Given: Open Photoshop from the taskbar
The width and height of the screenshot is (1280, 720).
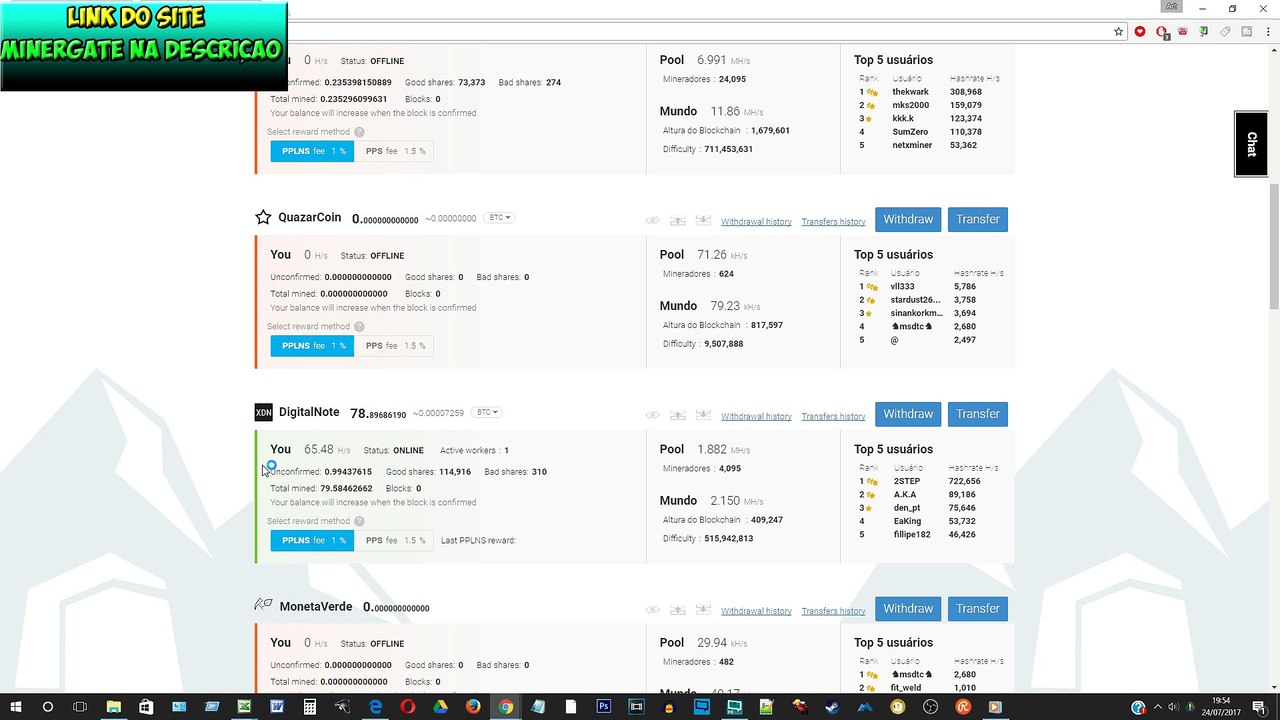Looking at the screenshot, I should 604,707.
